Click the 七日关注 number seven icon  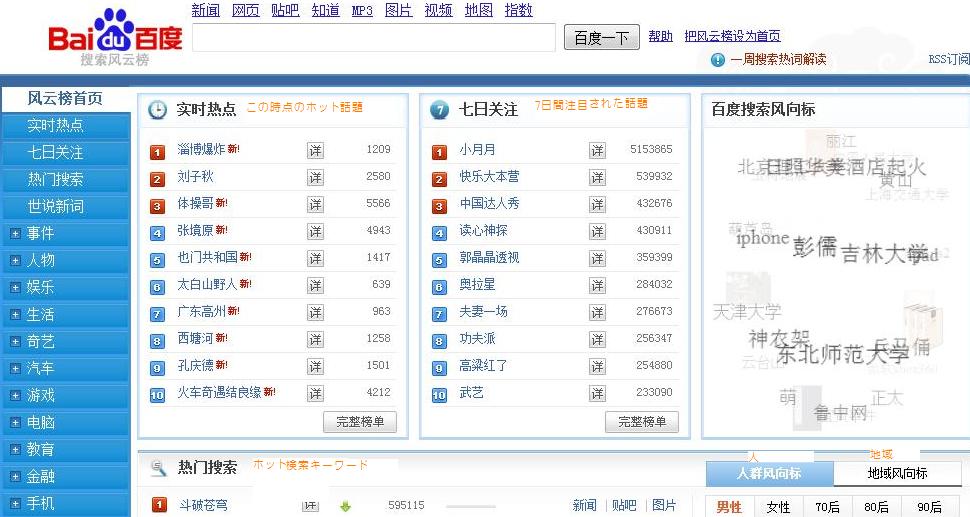pos(439,110)
